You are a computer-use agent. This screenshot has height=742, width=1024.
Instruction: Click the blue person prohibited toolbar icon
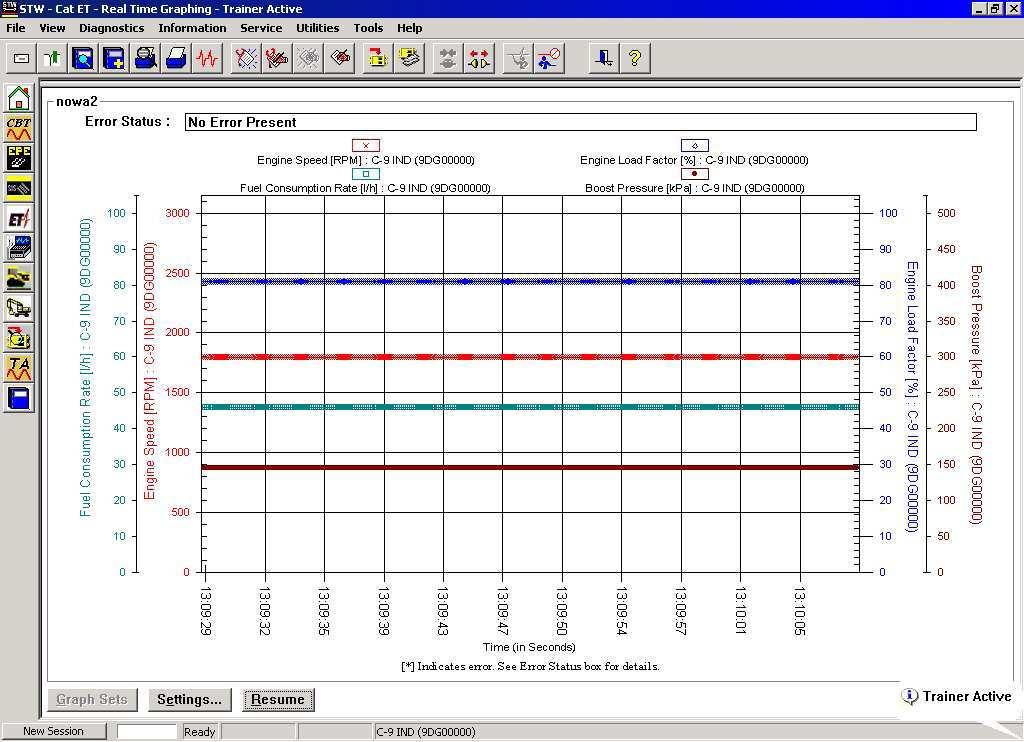click(x=549, y=59)
